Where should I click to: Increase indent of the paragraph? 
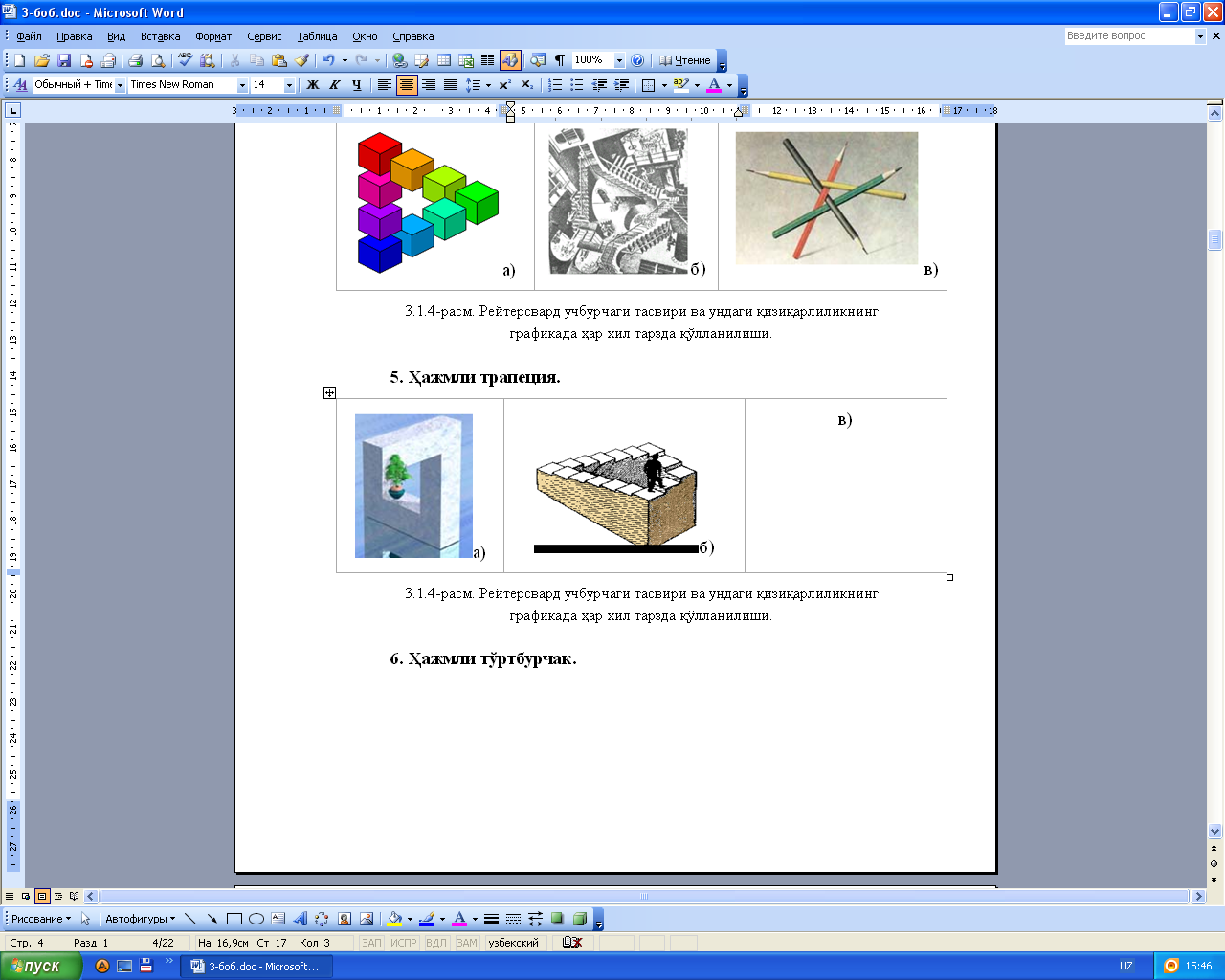(621, 85)
